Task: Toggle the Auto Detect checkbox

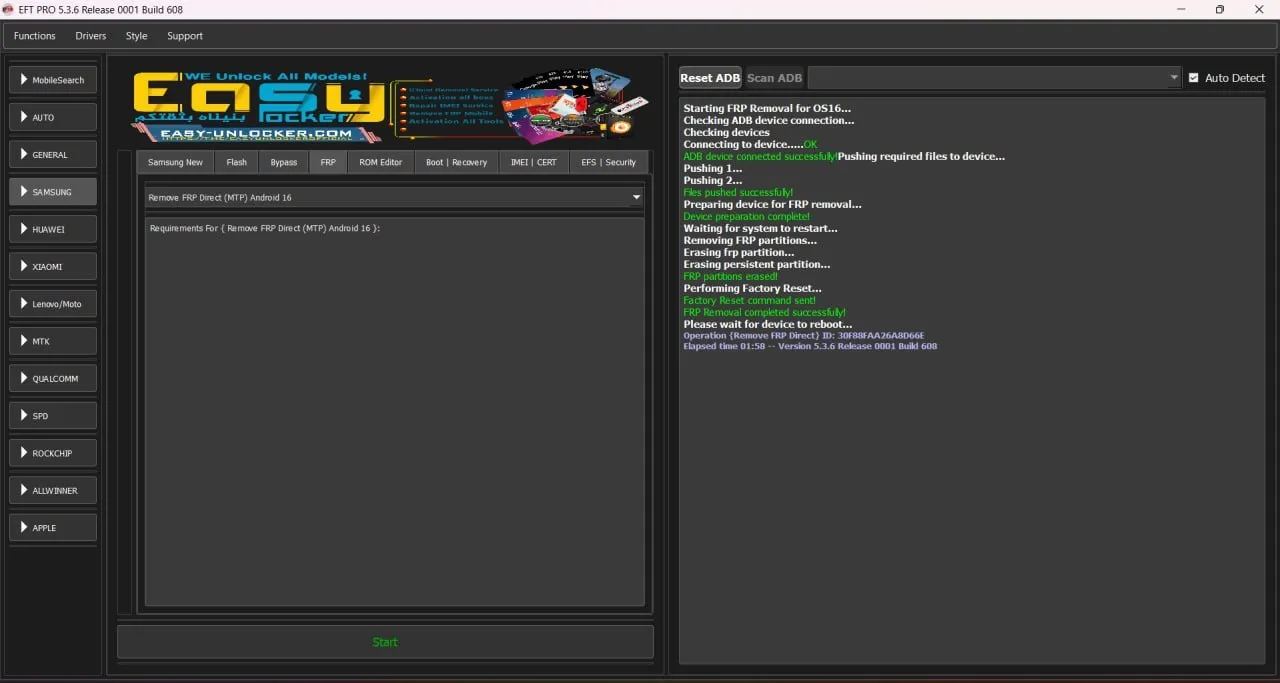Action: (x=1193, y=78)
